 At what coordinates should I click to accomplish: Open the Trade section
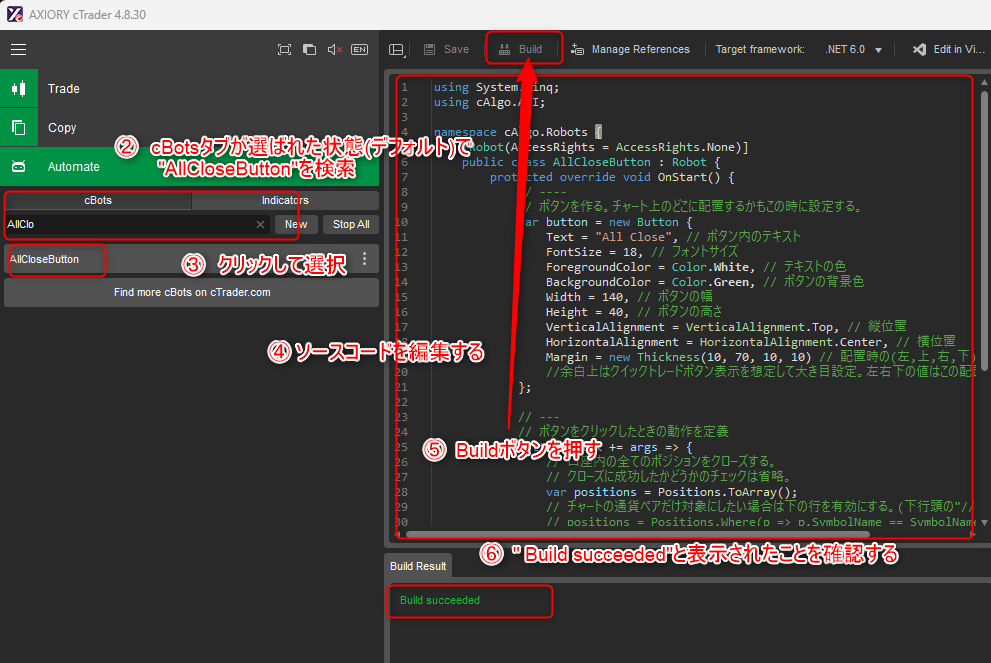[190, 88]
